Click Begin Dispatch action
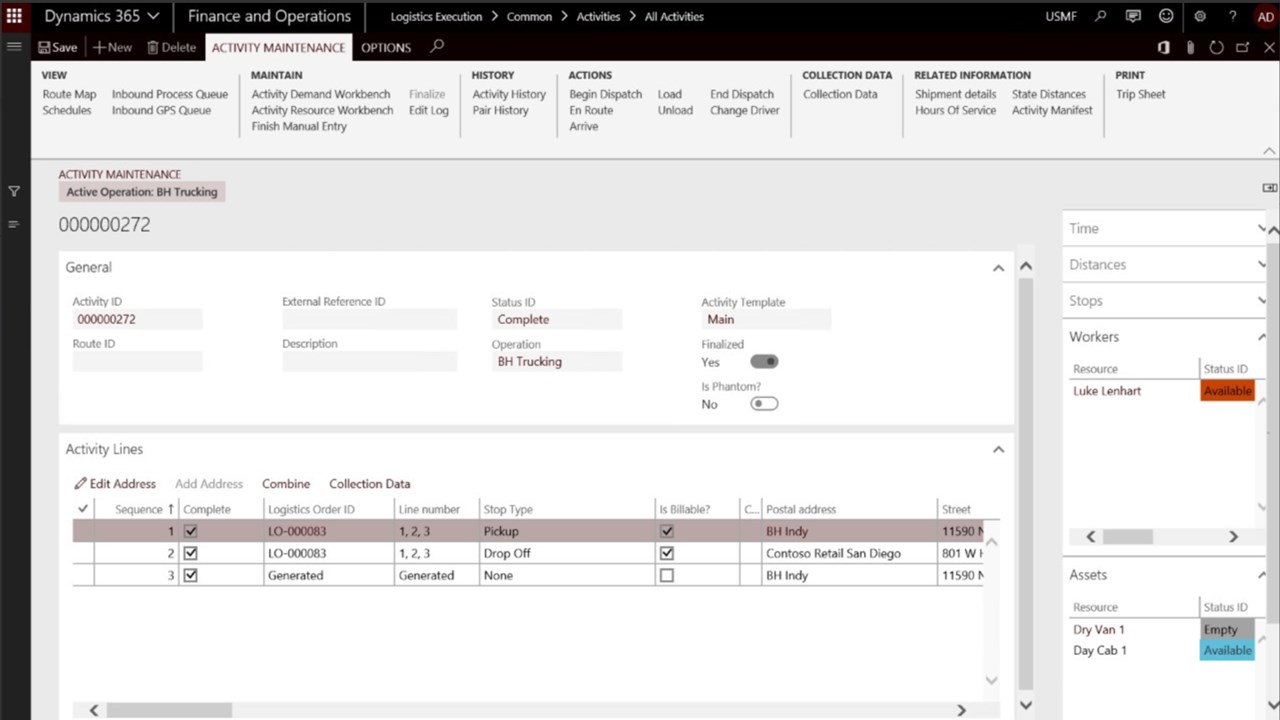 [606, 94]
